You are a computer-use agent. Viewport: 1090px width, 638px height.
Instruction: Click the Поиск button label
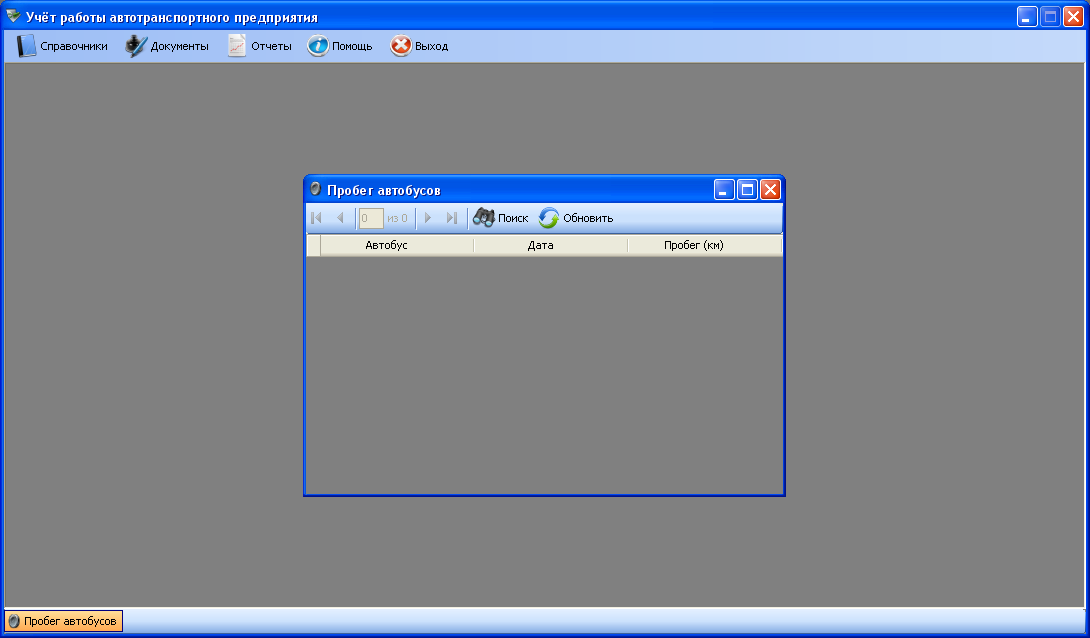pyautogui.click(x=513, y=218)
